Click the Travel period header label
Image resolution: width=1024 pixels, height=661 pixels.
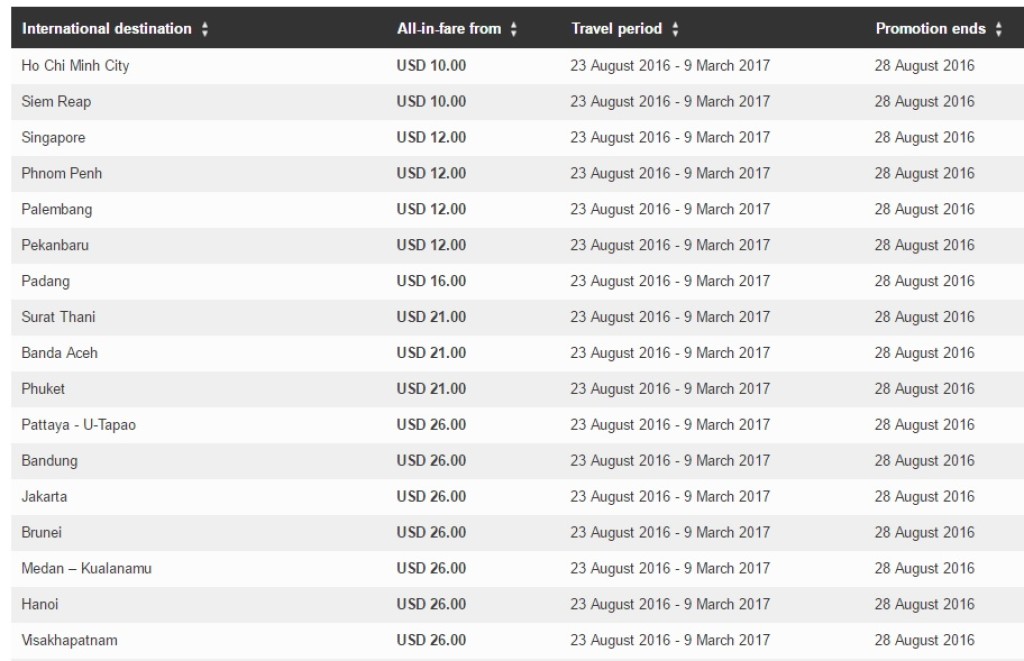coord(616,29)
